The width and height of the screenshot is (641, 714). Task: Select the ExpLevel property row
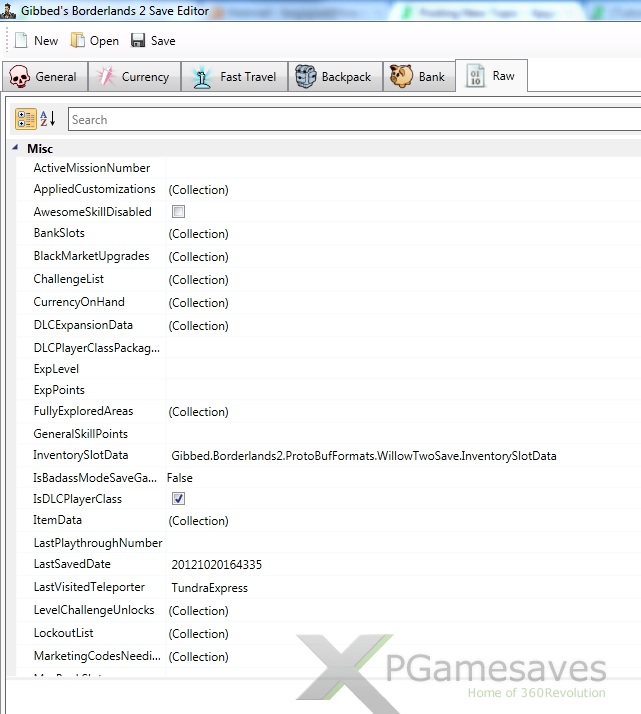(57, 369)
